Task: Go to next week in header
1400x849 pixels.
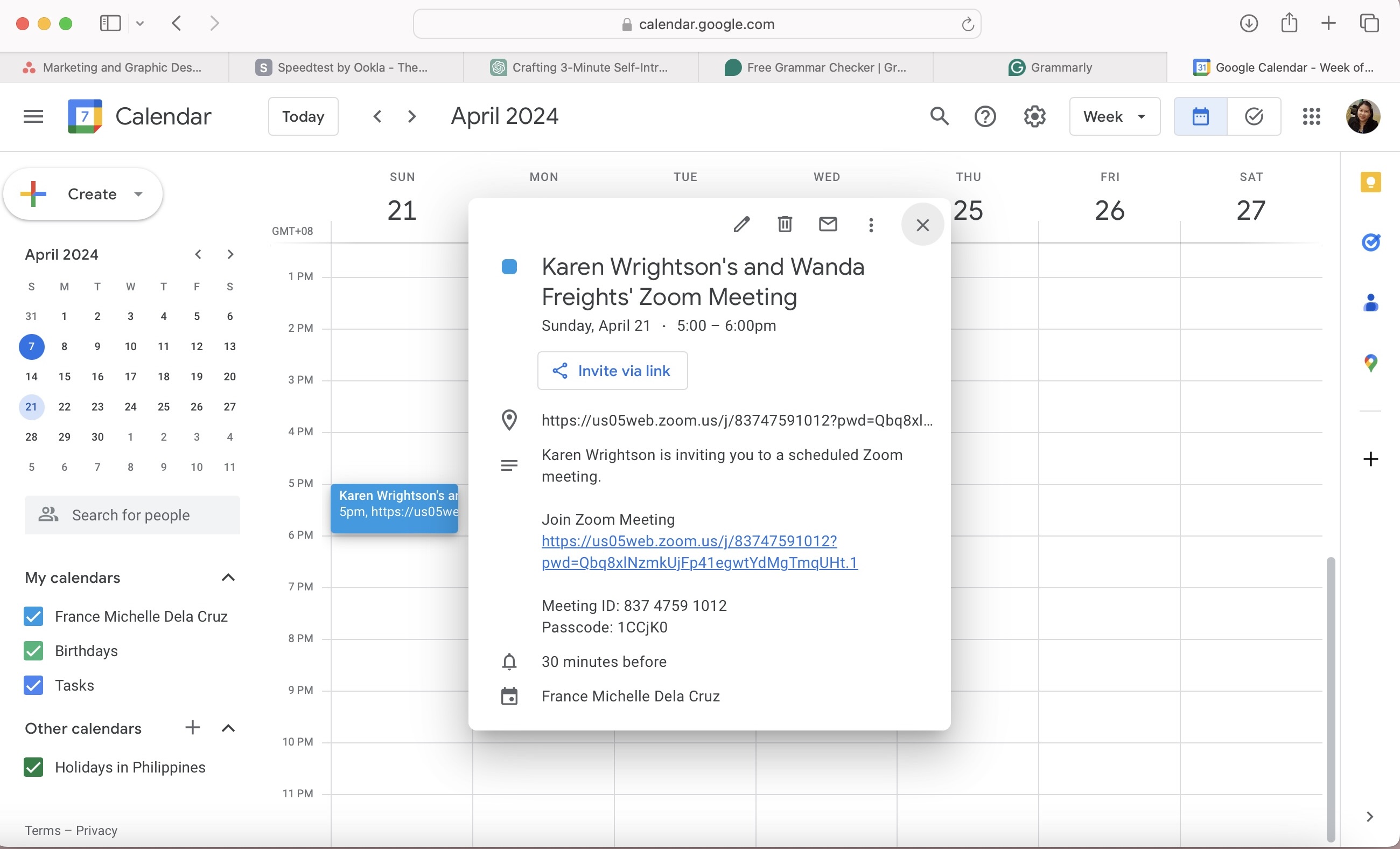Action: 412,116
